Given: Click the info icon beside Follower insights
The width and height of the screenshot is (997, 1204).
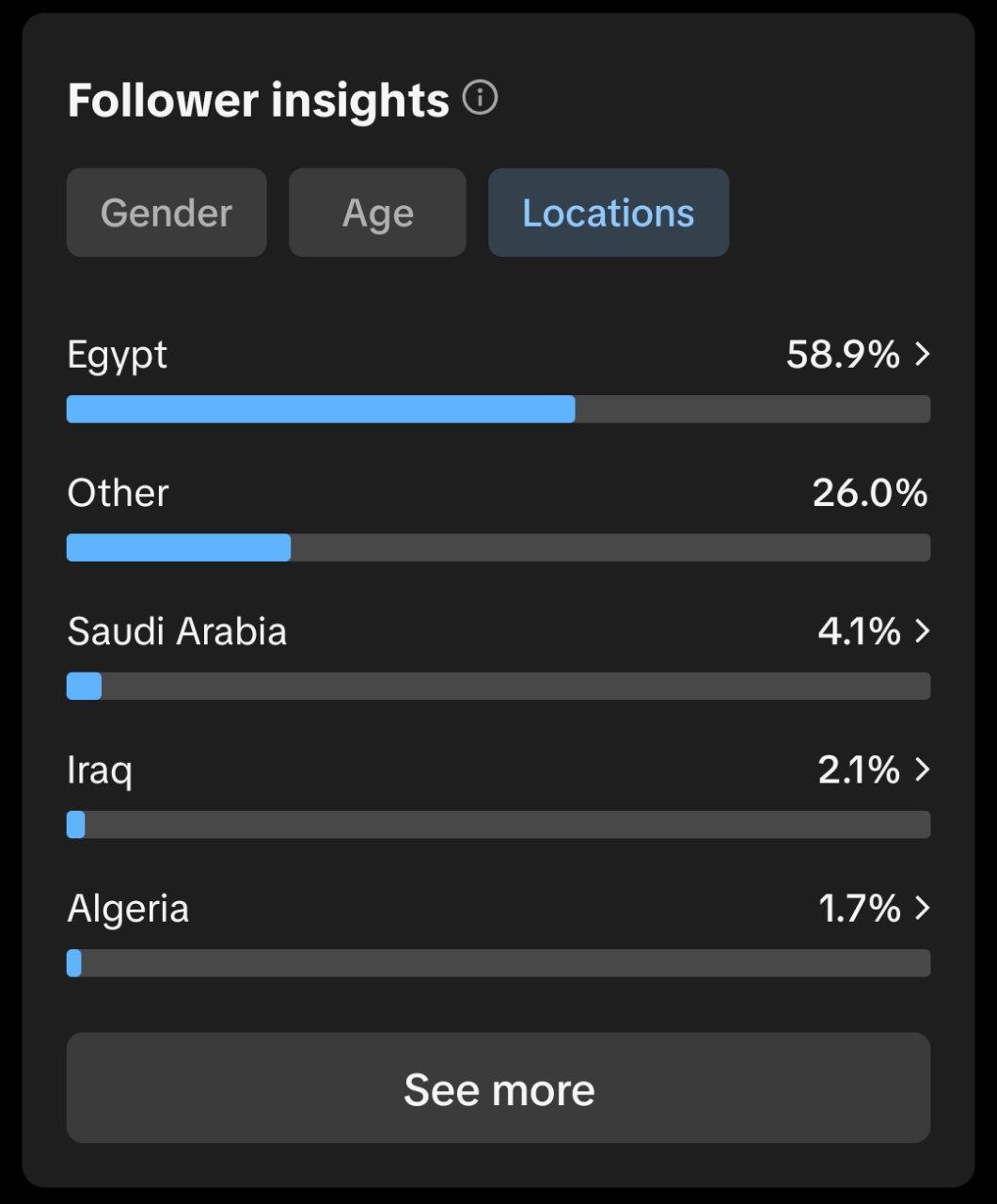Looking at the screenshot, I should pyautogui.click(x=480, y=98).
